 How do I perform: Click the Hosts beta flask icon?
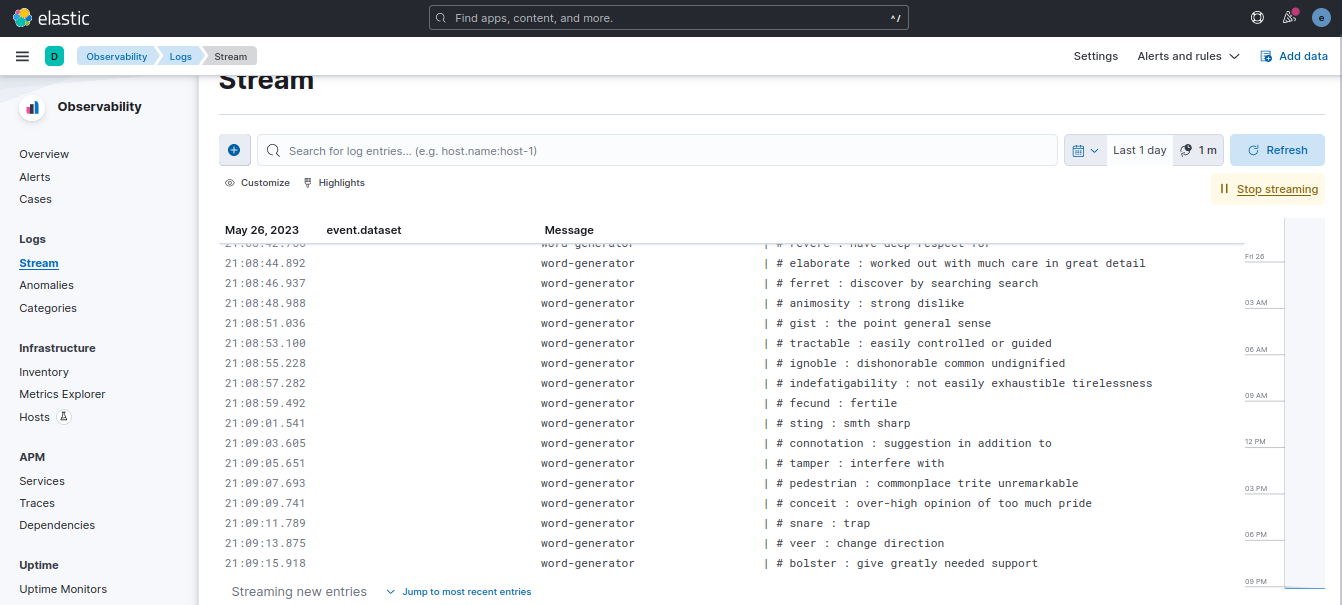[64, 417]
